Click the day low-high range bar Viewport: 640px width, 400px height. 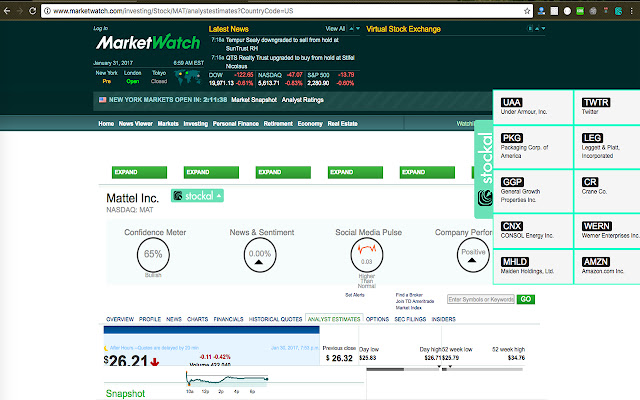403,369
